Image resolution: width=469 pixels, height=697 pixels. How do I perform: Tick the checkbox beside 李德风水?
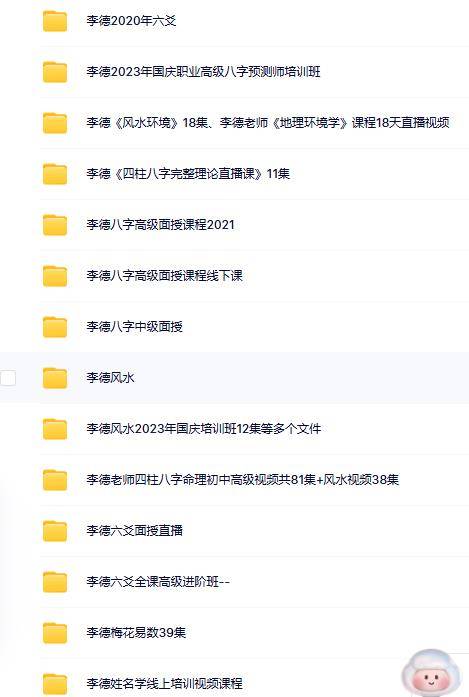pos(8,378)
